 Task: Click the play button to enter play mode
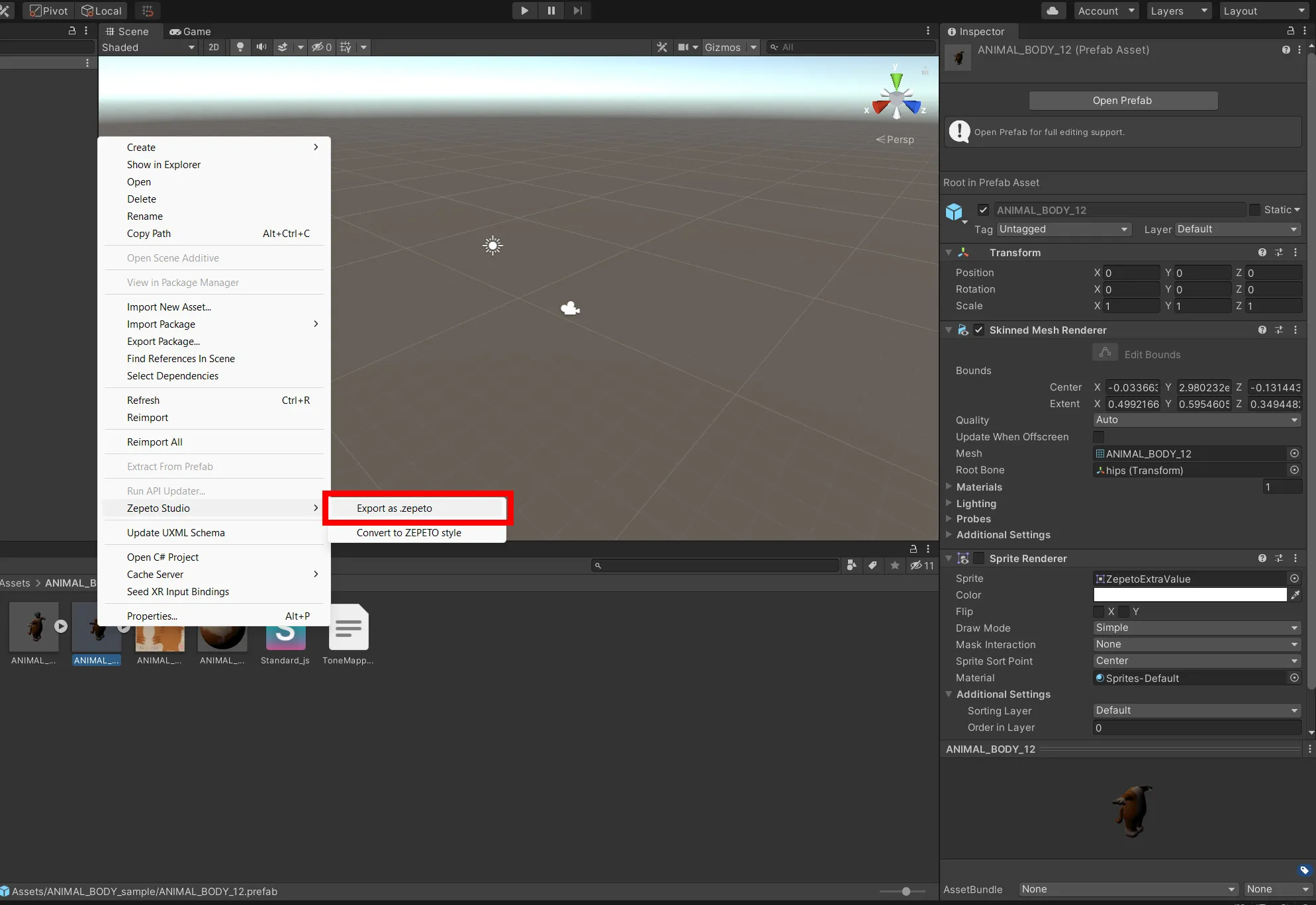pyautogui.click(x=524, y=10)
